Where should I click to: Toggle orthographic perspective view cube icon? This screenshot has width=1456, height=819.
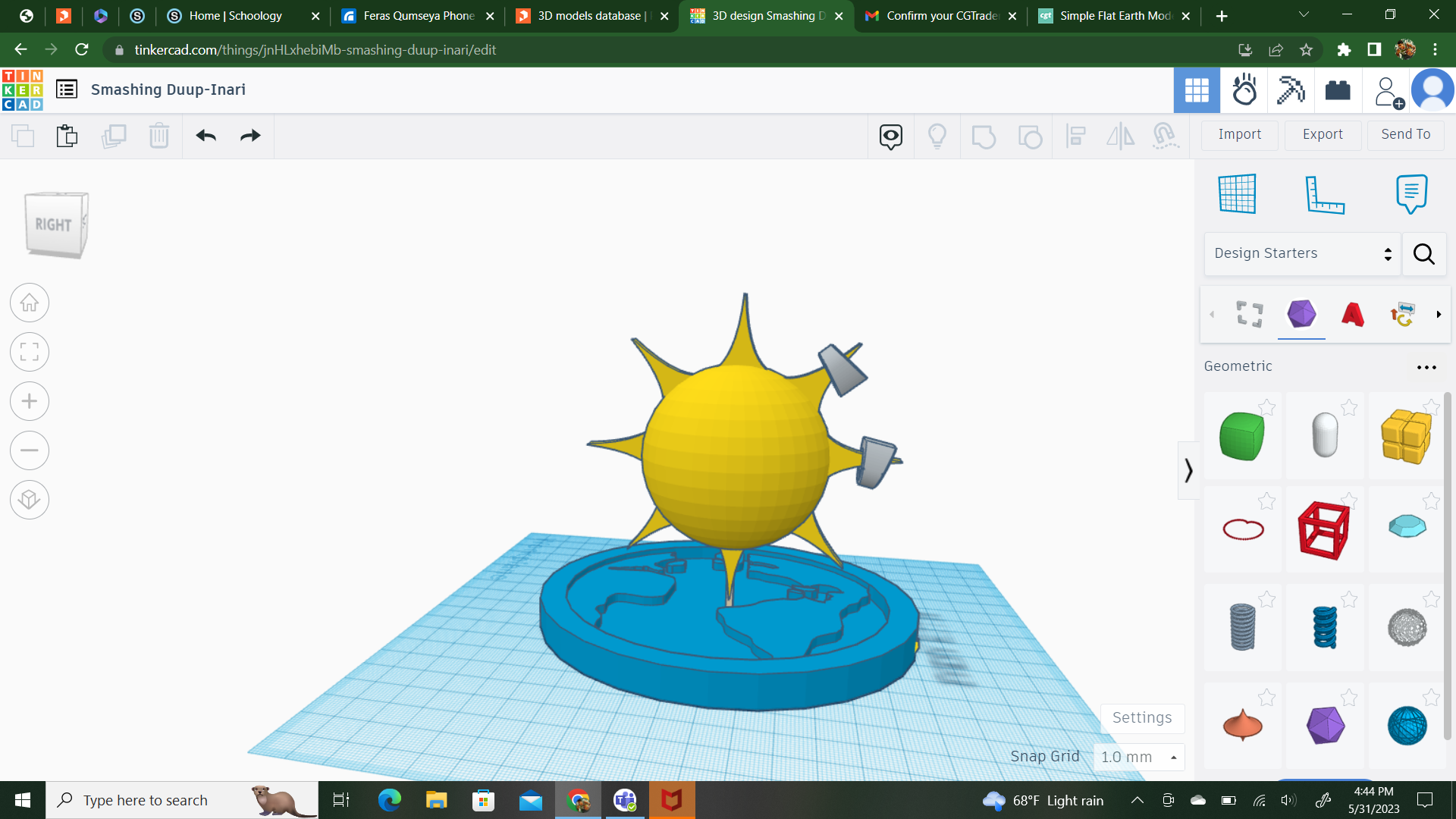pos(30,500)
